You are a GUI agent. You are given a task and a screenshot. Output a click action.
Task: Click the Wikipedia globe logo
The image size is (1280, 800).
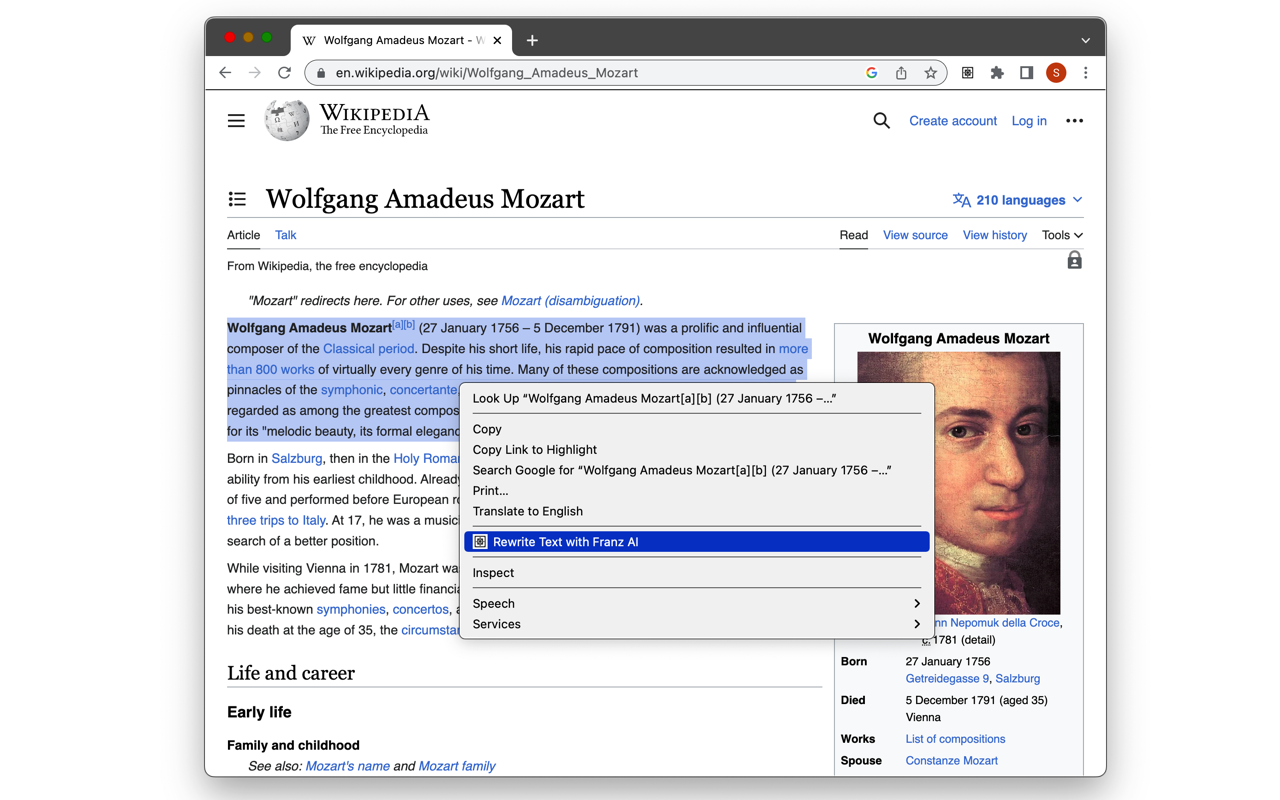(x=286, y=120)
